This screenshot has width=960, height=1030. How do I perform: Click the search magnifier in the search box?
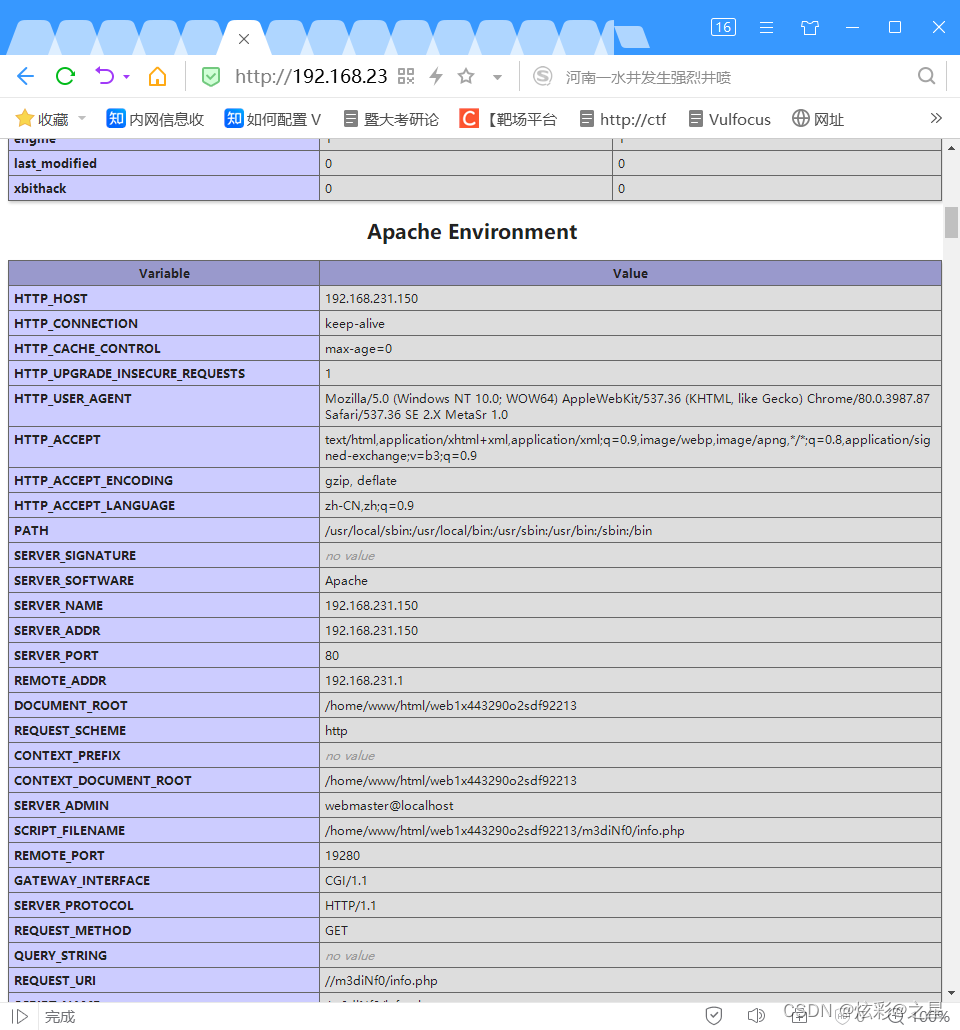coord(926,76)
